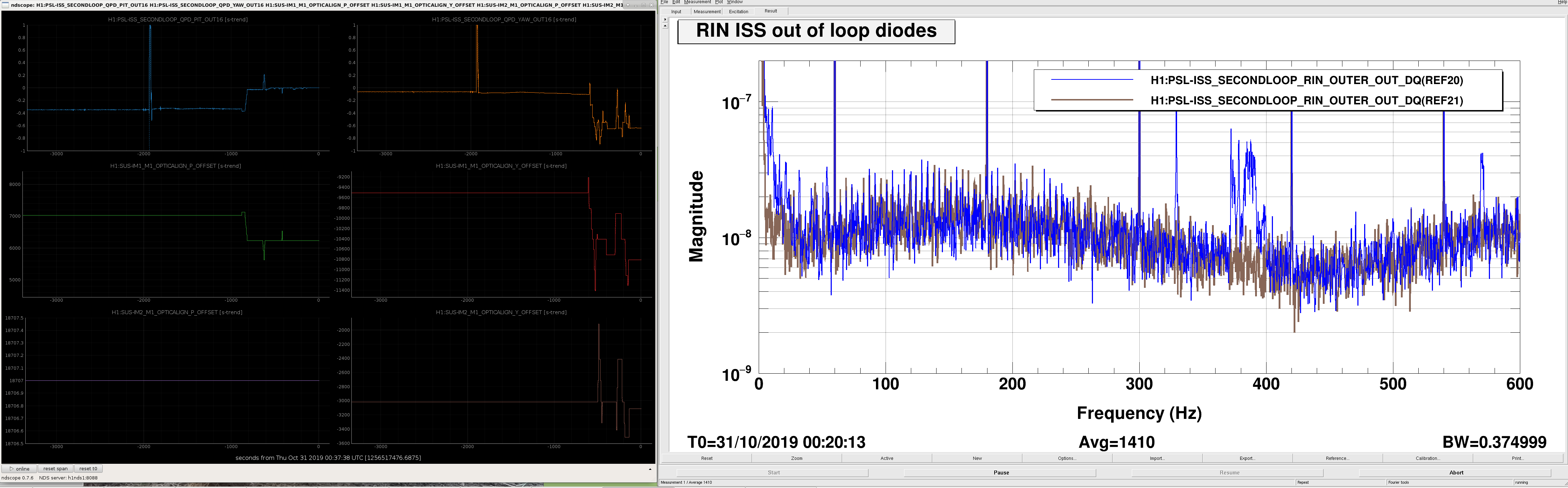Click the 'Repeat' status bar entry
The image size is (1568, 488).
tap(1303, 483)
